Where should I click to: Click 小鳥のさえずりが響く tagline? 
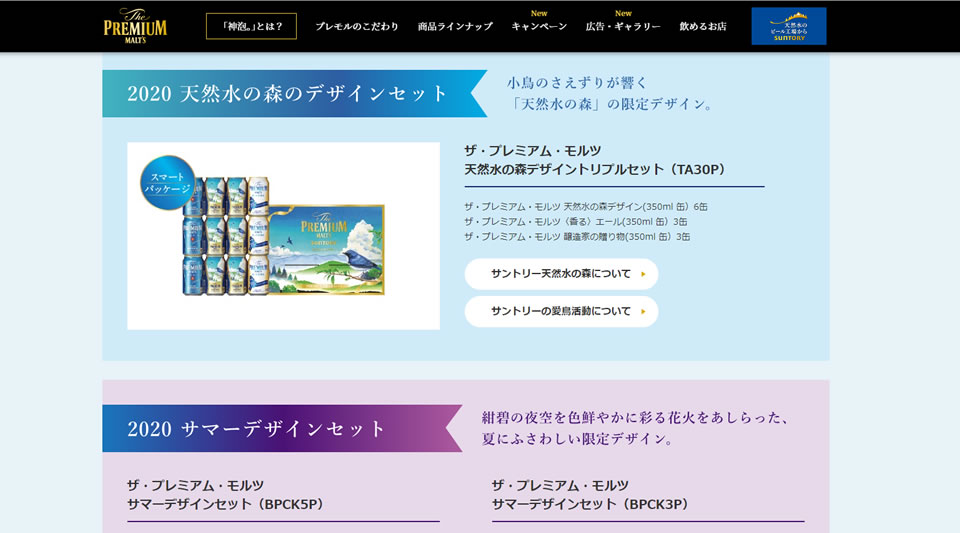click(x=577, y=83)
